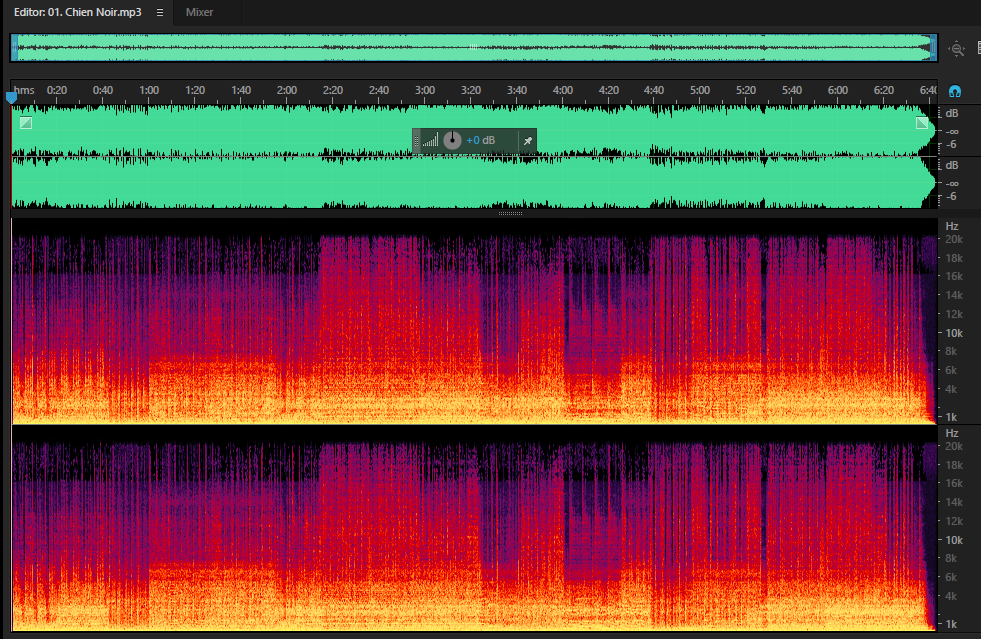Screen dimensions: 981x639
Task: Click the 0:40 mark on time ruler
Action: coord(103,90)
